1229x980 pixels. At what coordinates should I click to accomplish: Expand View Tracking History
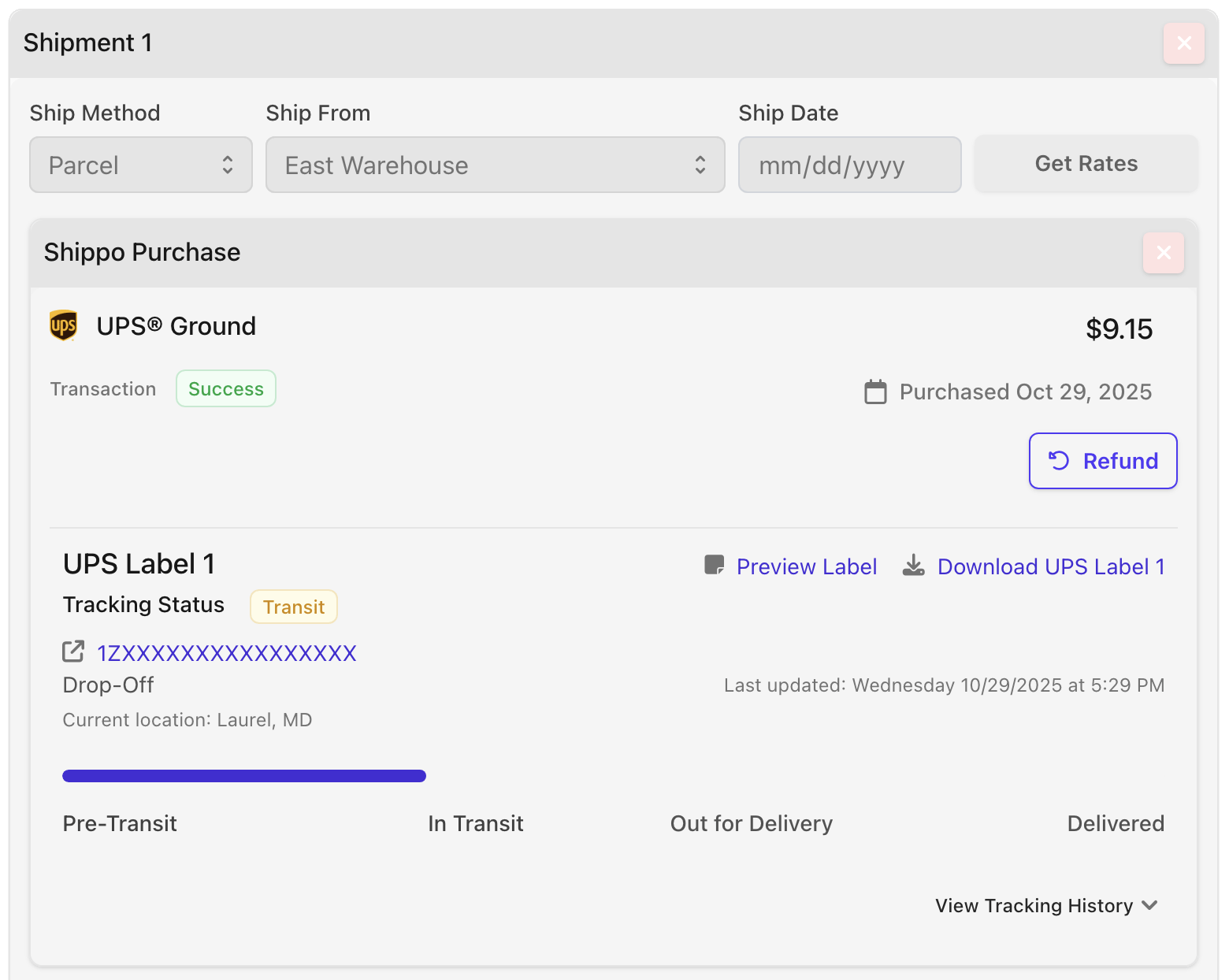tap(1034, 906)
